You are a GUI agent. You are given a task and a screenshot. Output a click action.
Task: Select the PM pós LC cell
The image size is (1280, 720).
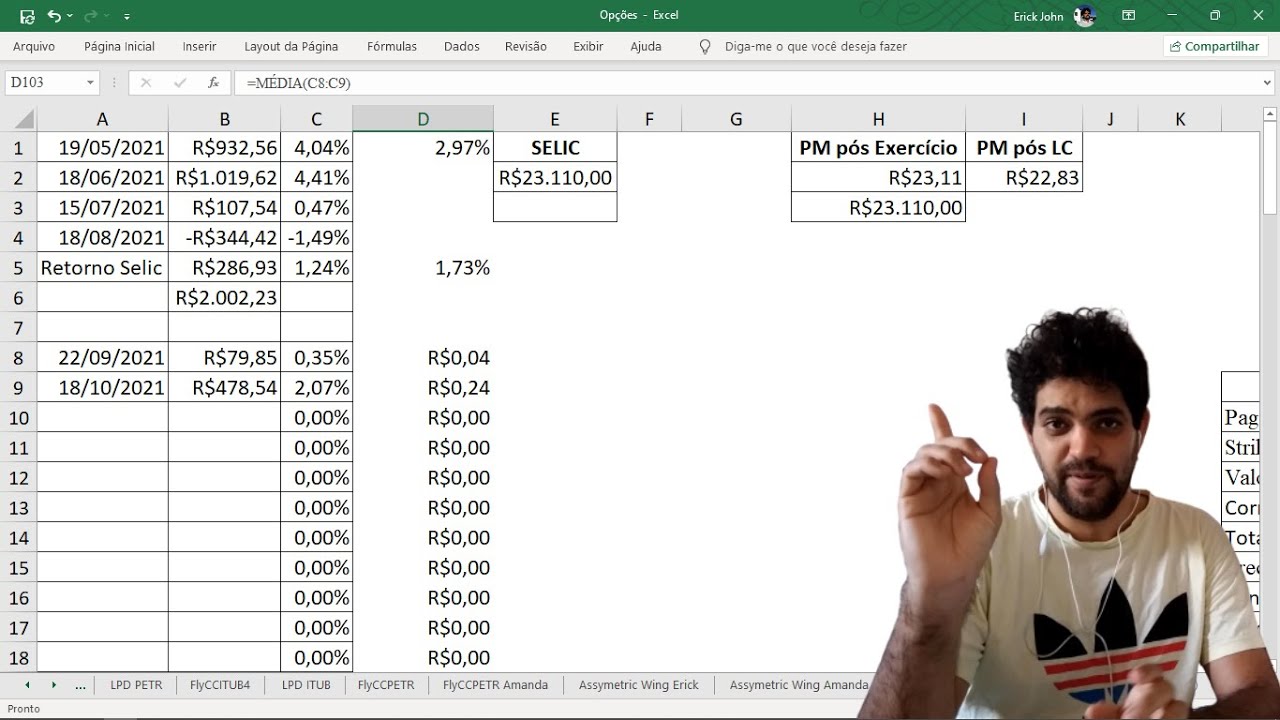(x=1024, y=148)
